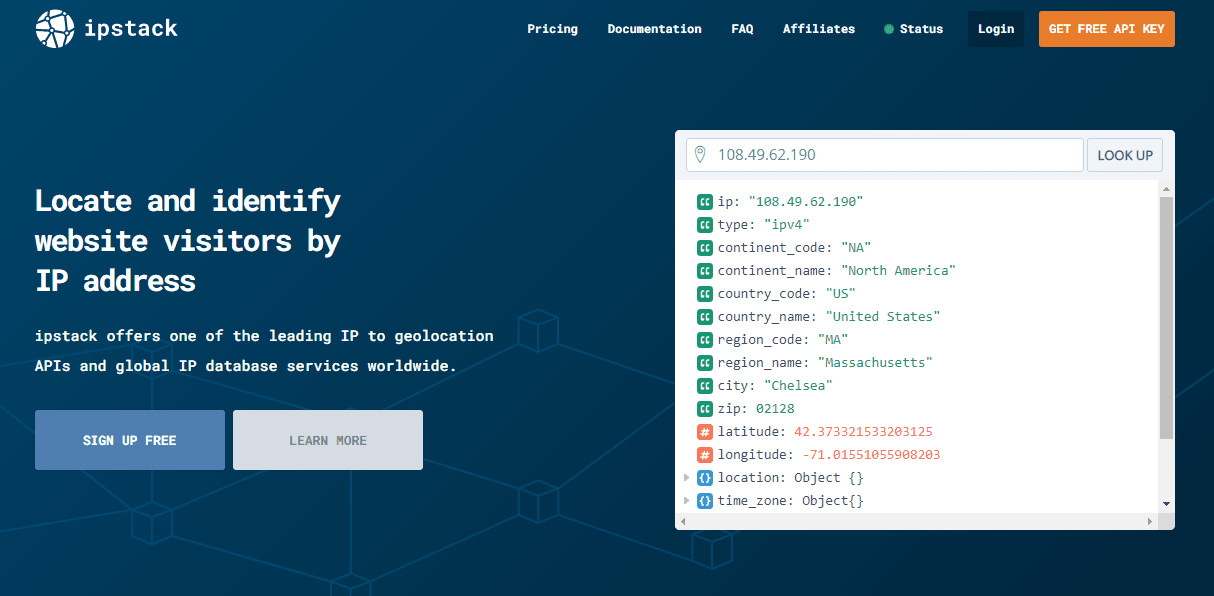This screenshot has height=596, width=1214.
Task: Click the string icon beside region_code
Action: coord(705,340)
